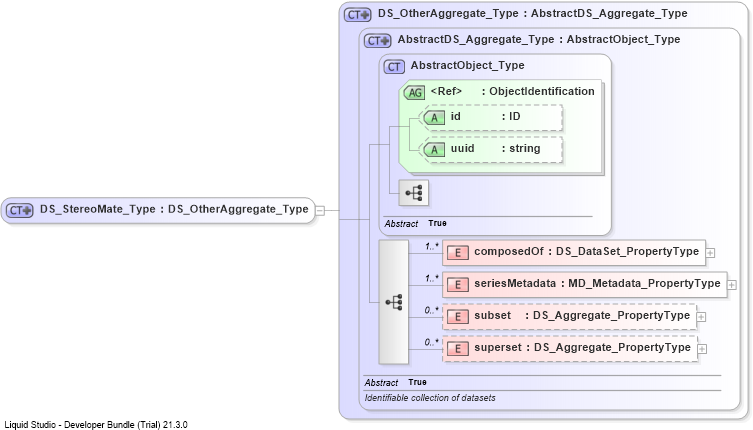The height and width of the screenshot is (430, 753).
Task: Expand the subset element
Action: point(701,317)
